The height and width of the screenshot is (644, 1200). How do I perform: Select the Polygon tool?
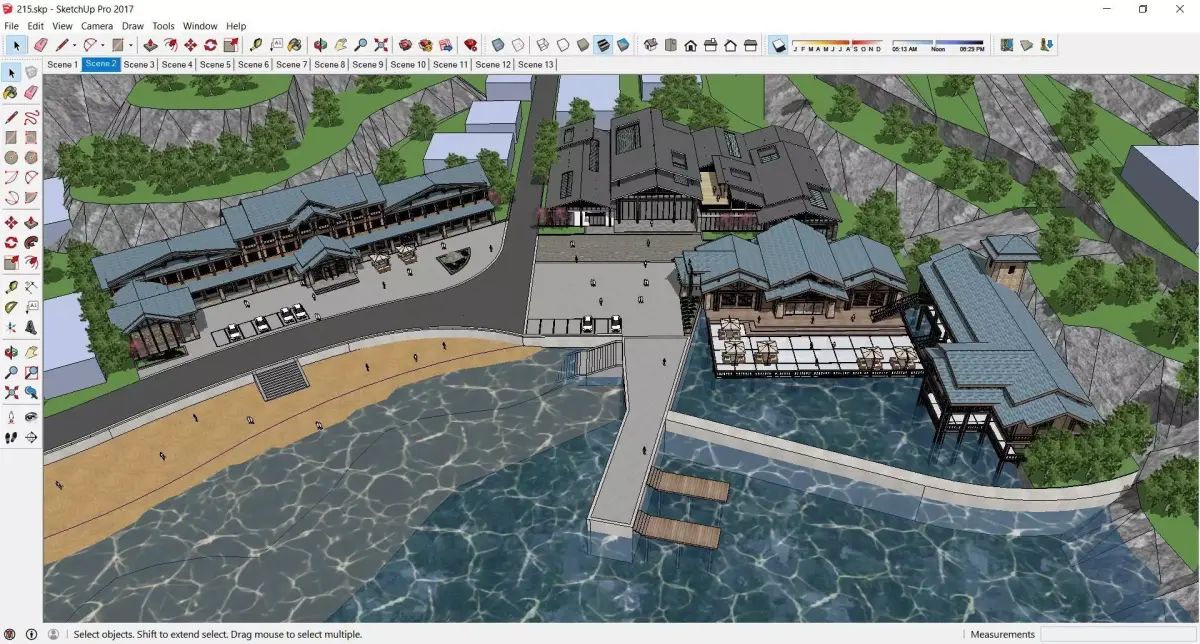tap(31, 157)
